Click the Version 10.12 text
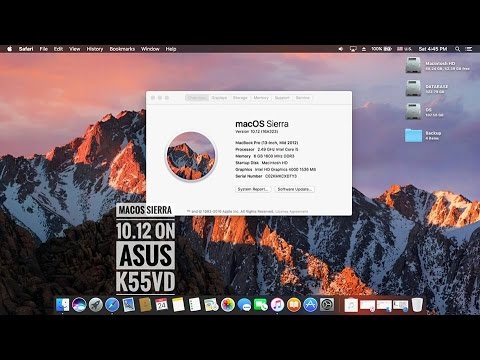Image resolution: width=480 pixels, height=360 pixels. tap(257, 132)
